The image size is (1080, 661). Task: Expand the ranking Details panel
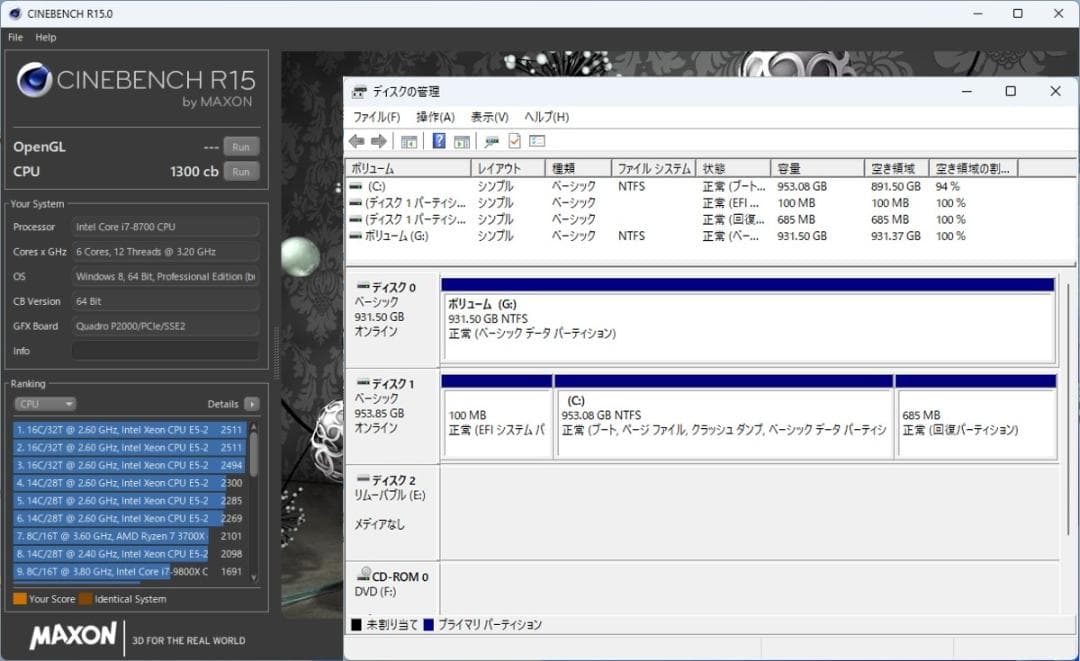click(250, 404)
